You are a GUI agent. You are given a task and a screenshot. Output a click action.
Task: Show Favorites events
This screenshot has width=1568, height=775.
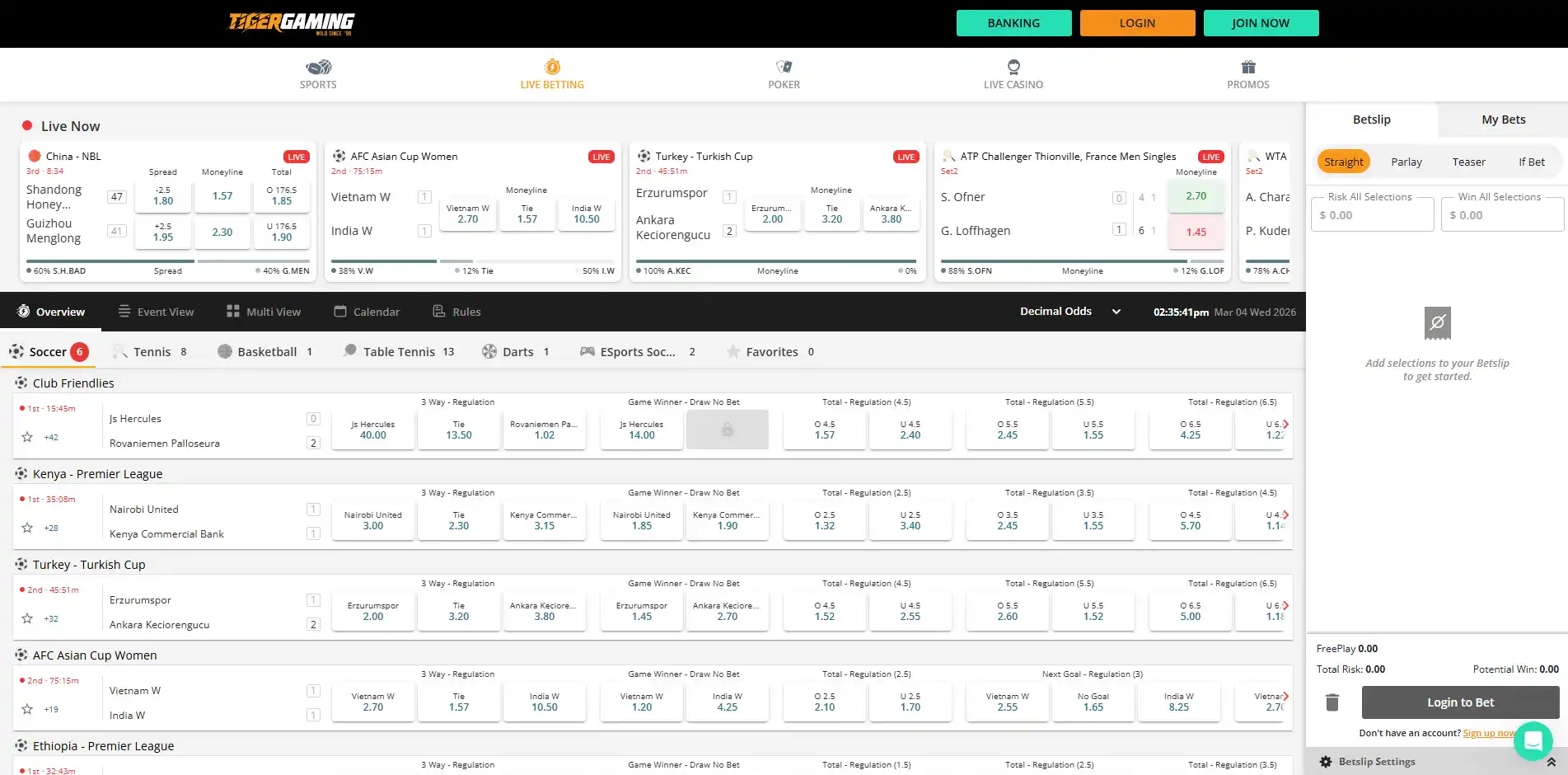click(770, 352)
